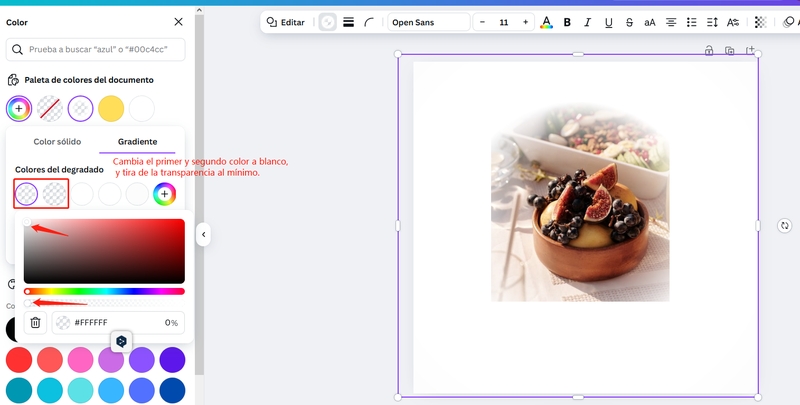Toggle italic formatting
Image resolution: width=800 pixels, height=405 pixels.
(x=587, y=22)
